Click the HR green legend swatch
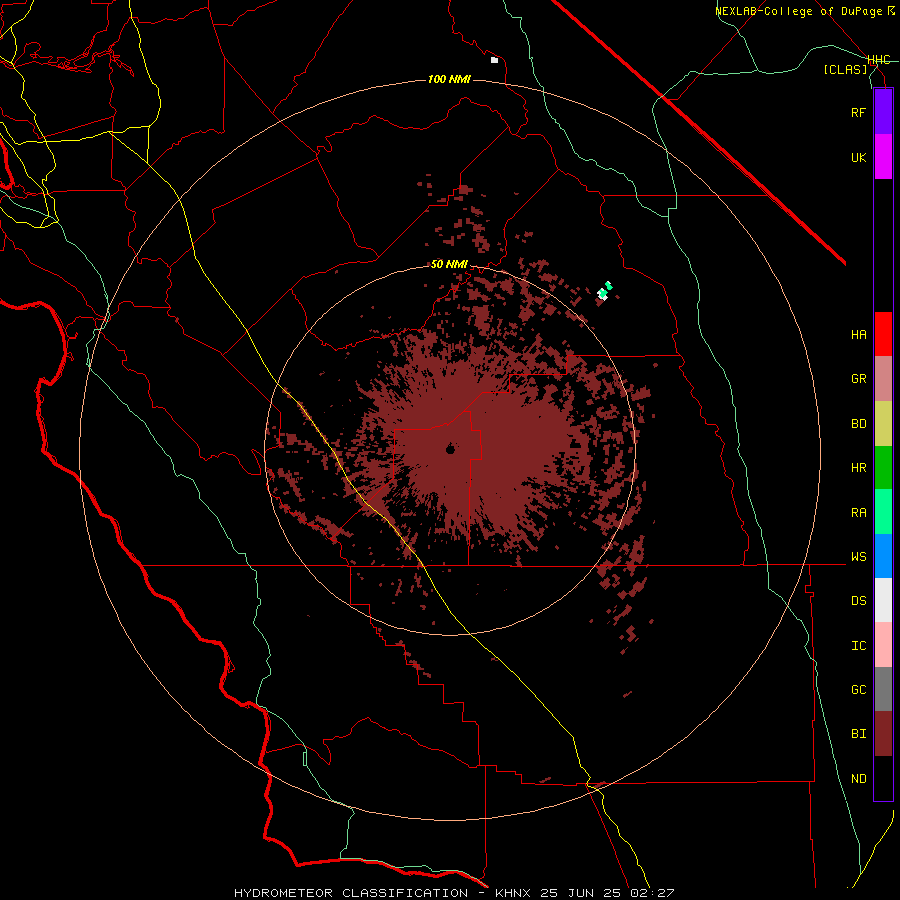Viewport: 900px width, 900px height. tap(883, 468)
